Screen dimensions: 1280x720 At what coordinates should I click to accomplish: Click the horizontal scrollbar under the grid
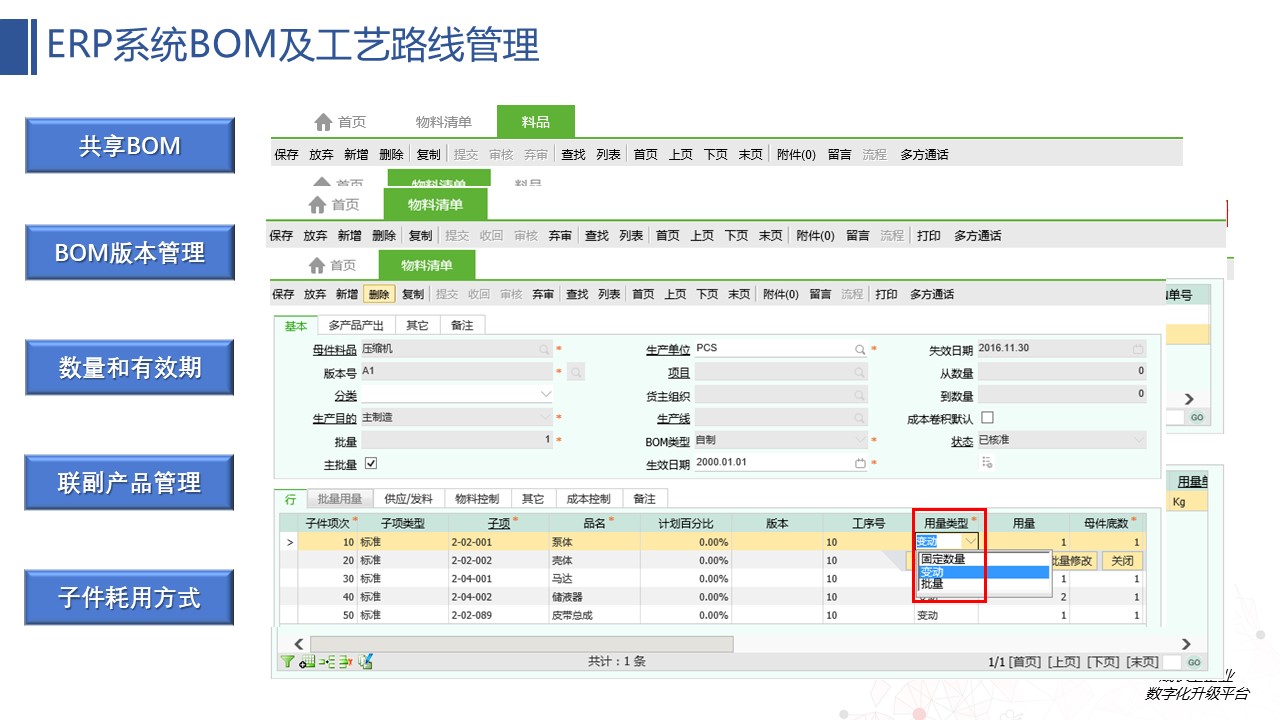click(x=520, y=643)
